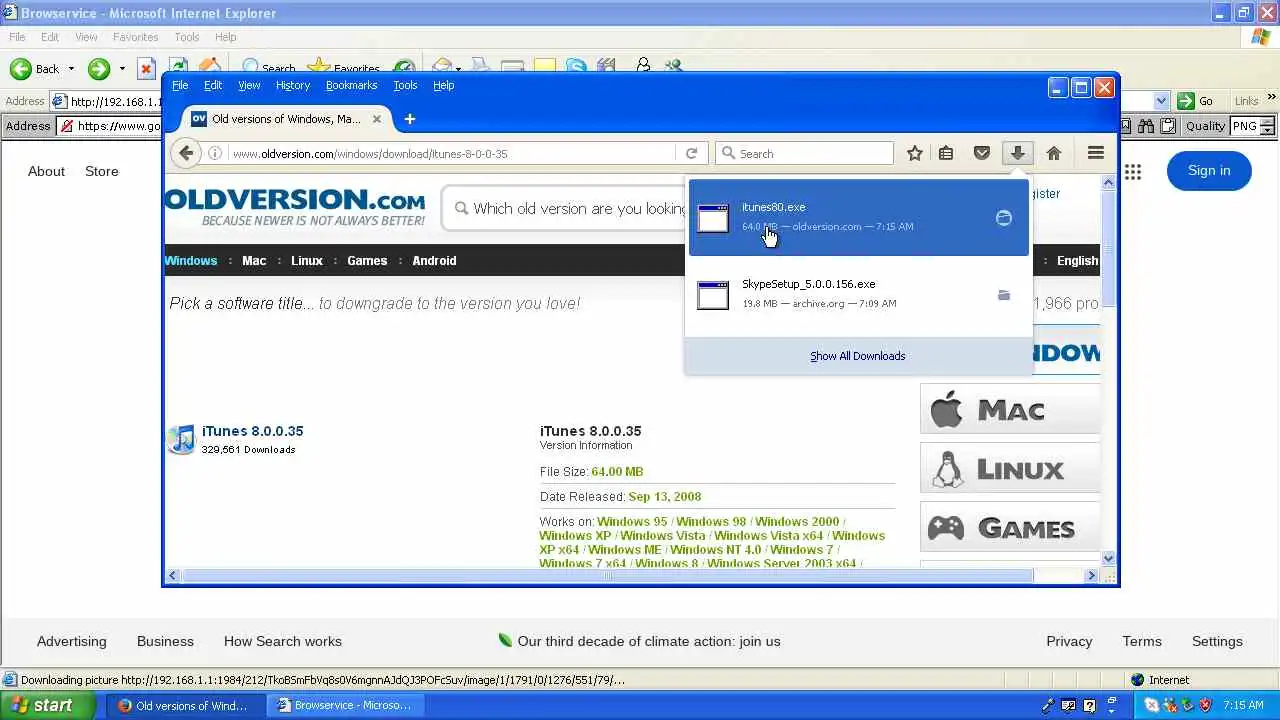Toggle the downloads arrow button
The image size is (1280, 720).
coord(1017,153)
